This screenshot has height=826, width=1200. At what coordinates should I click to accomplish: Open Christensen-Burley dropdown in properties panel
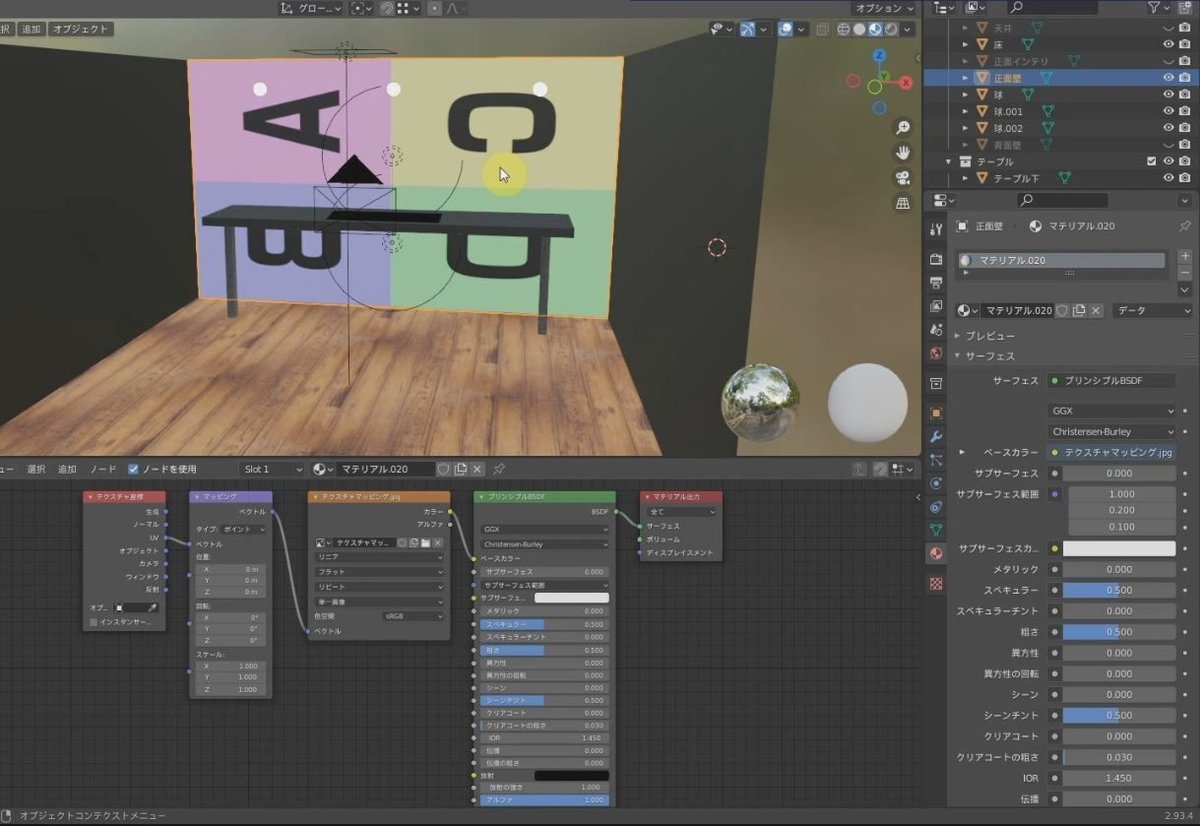point(1113,432)
